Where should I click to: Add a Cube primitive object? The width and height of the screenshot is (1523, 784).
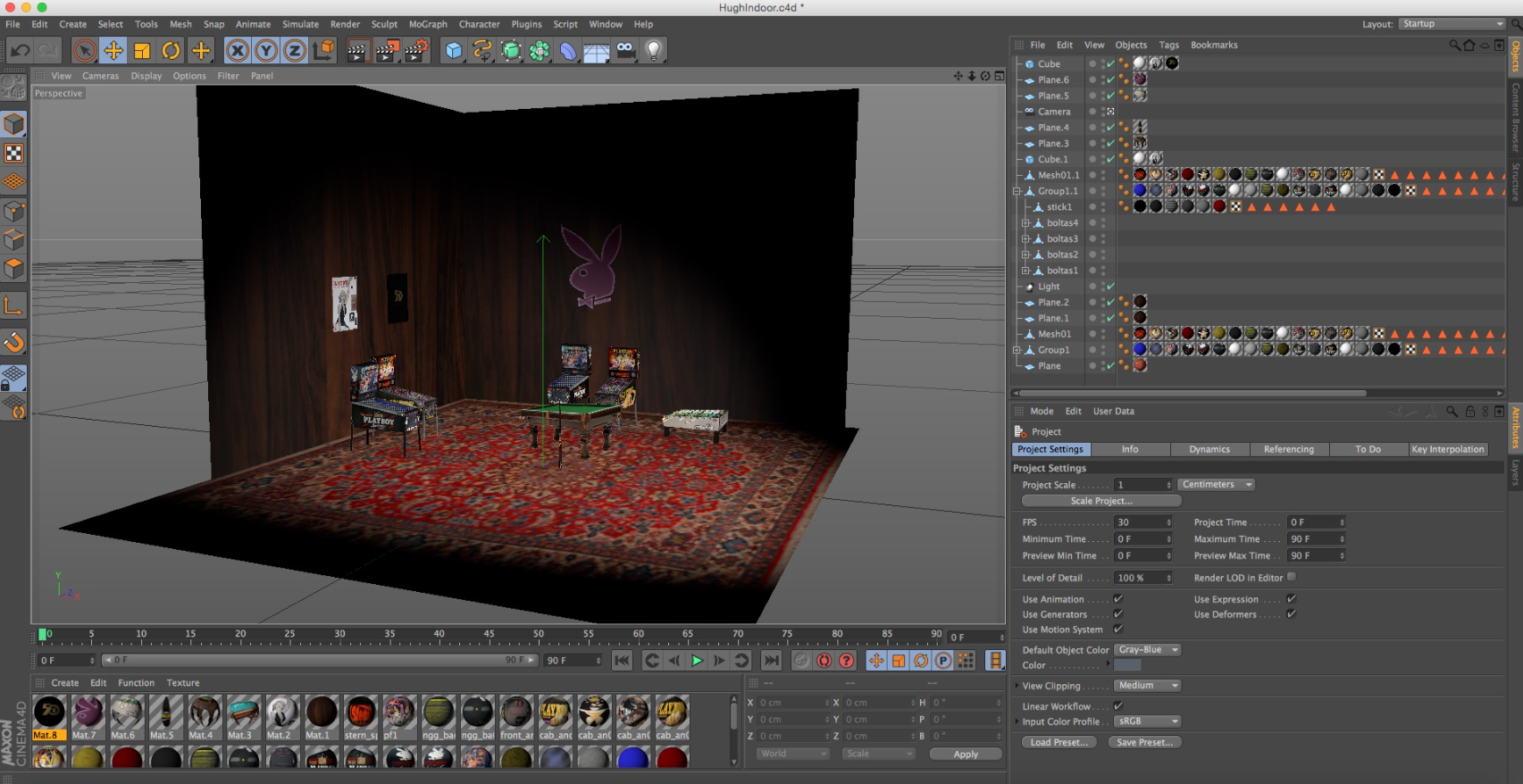[454, 51]
